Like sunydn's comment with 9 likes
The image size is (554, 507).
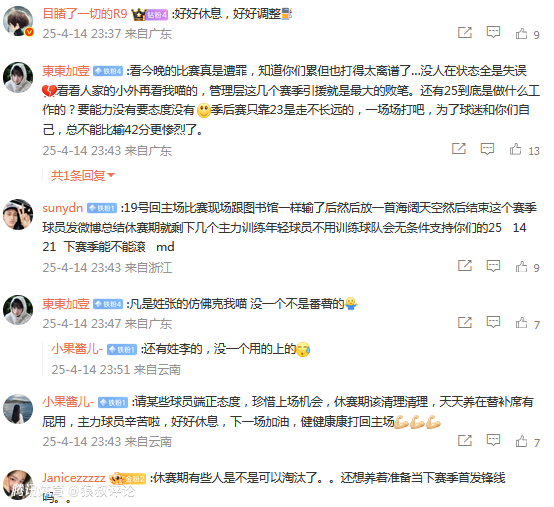click(x=521, y=267)
